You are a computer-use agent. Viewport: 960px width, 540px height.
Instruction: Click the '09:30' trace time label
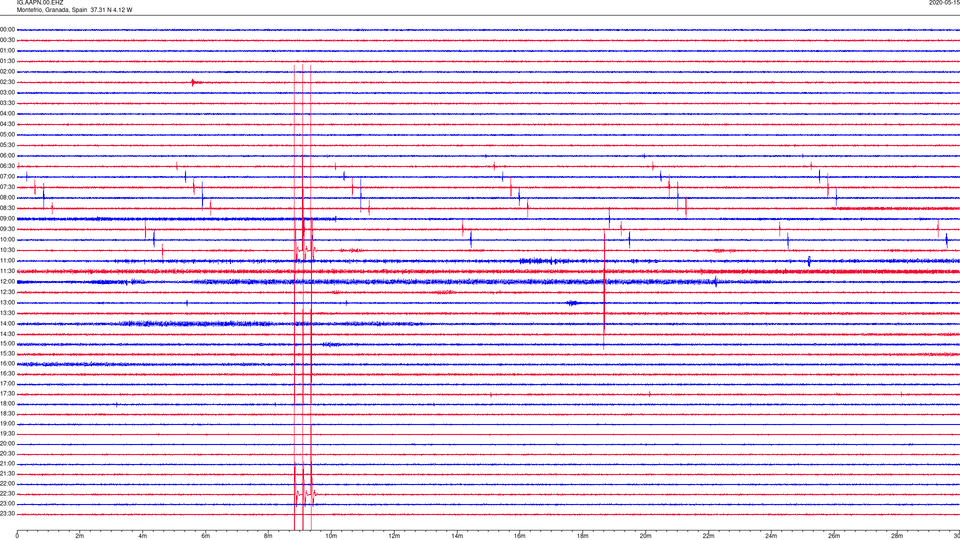pos(7,229)
